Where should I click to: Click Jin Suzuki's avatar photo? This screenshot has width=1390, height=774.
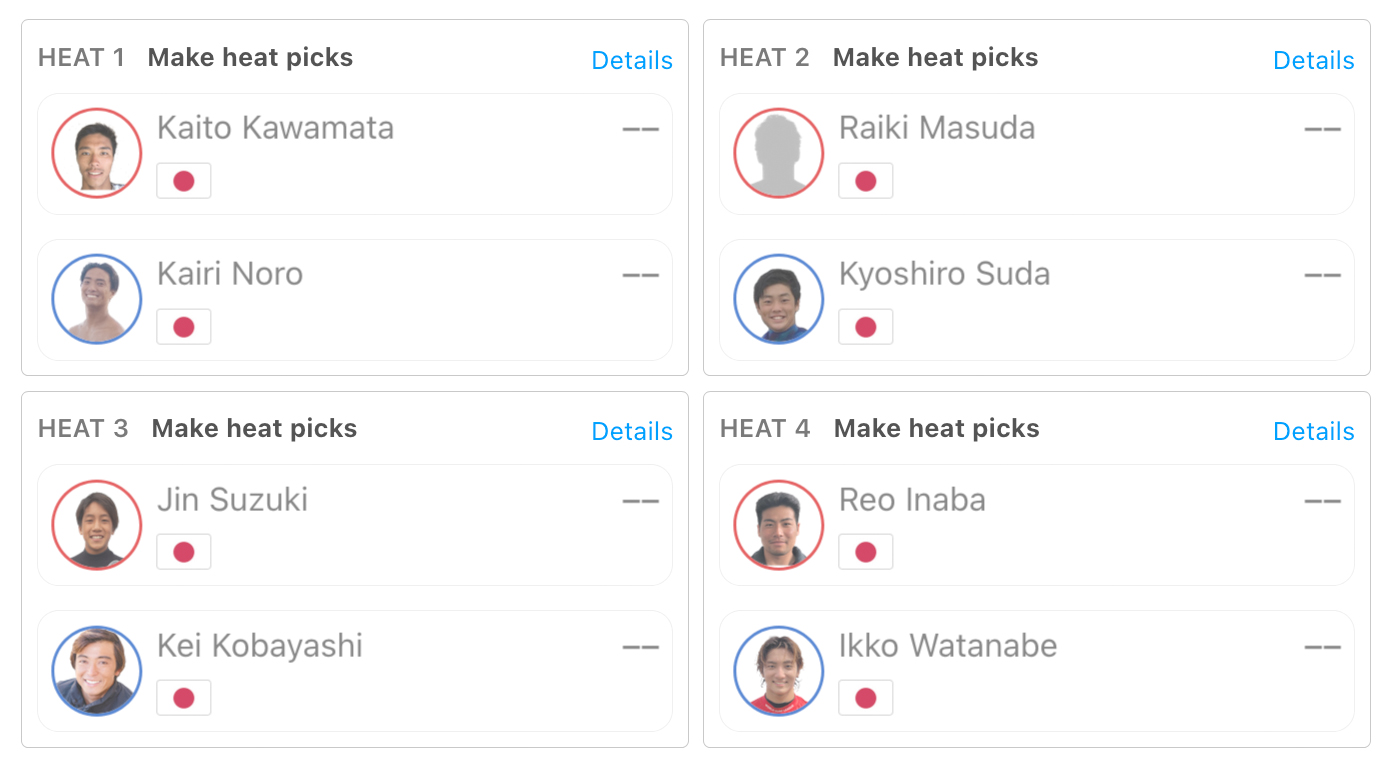coord(97,525)
